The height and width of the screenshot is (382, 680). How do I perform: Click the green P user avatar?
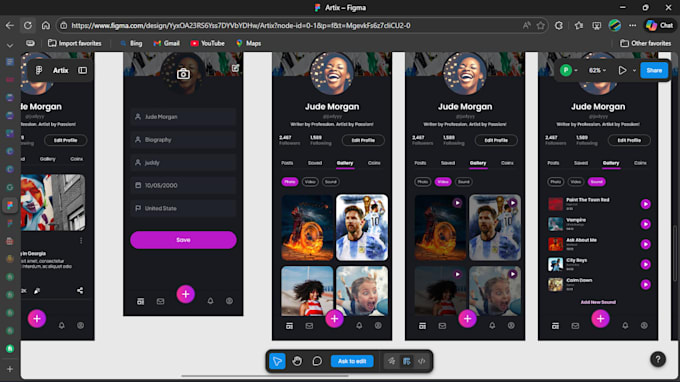[x=566, y=70]
